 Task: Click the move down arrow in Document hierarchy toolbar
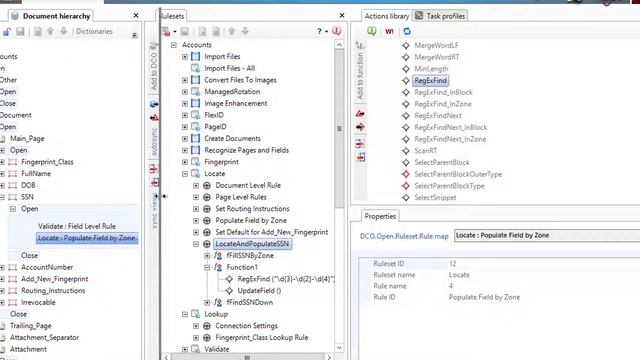64,31
